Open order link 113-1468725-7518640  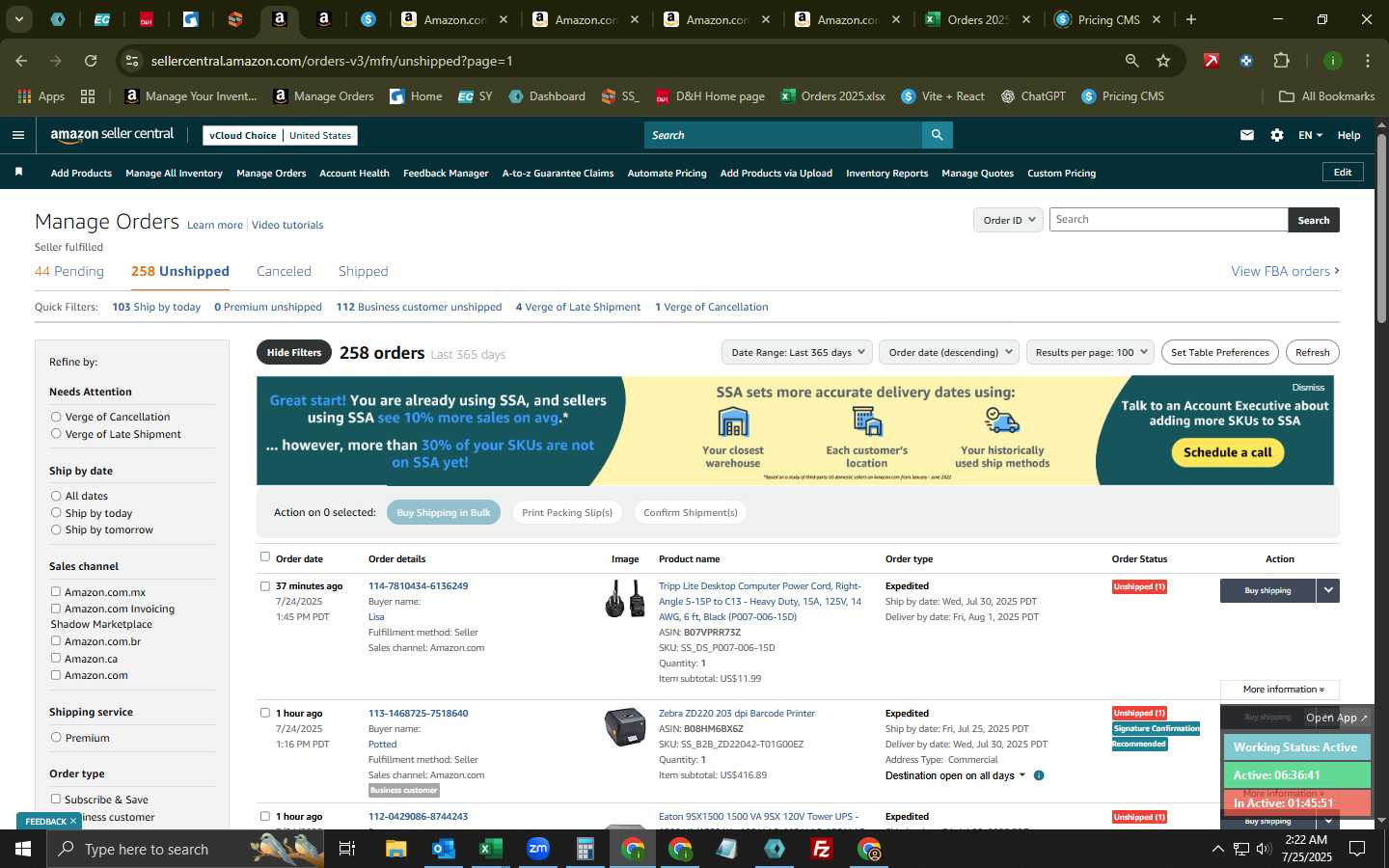[x=418, y=714]
